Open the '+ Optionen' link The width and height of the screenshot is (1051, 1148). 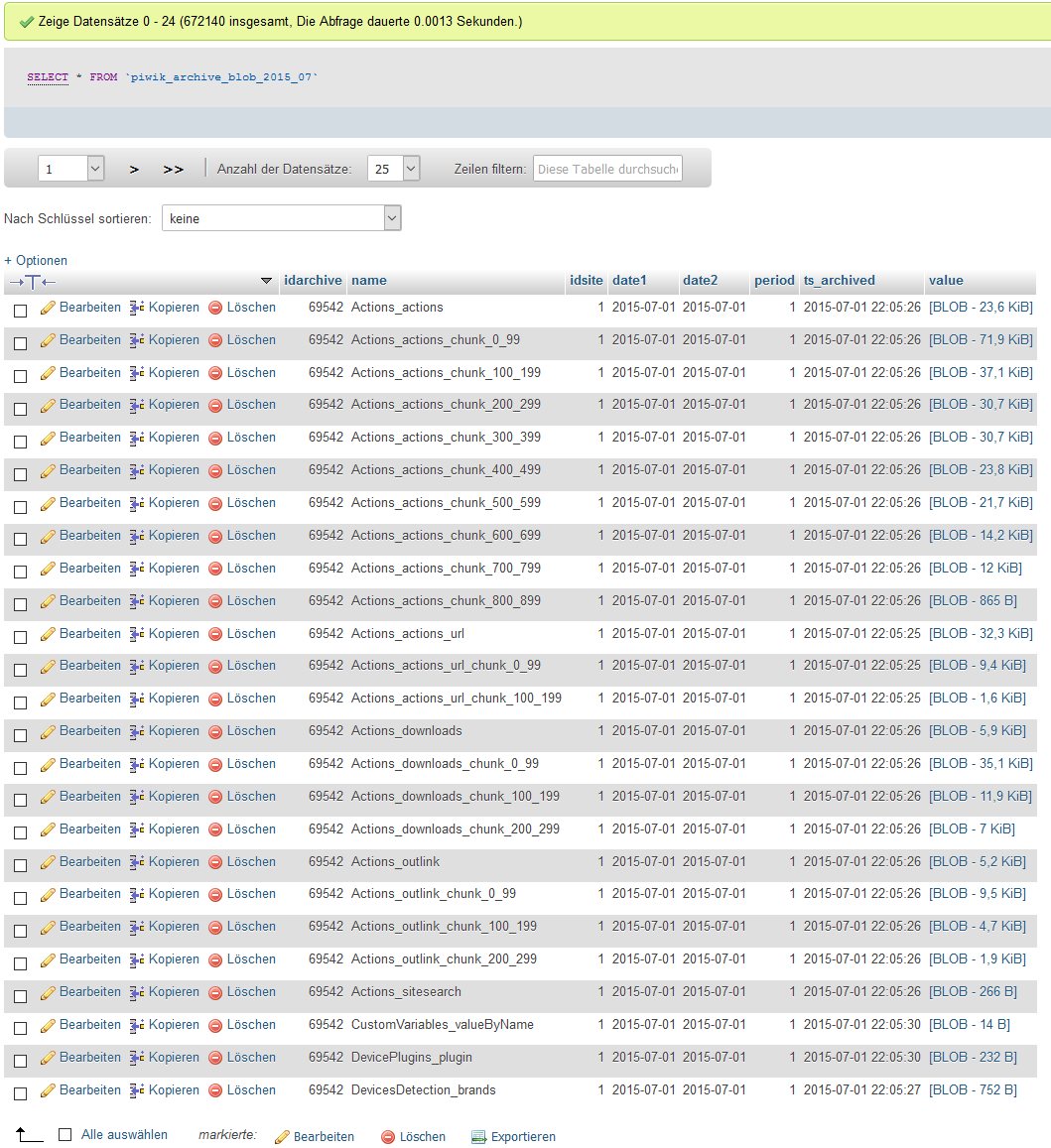36,261
